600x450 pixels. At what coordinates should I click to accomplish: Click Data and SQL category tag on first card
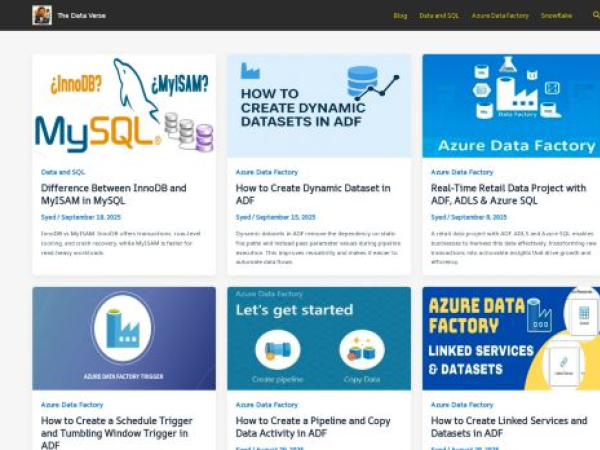pos(63,172)
